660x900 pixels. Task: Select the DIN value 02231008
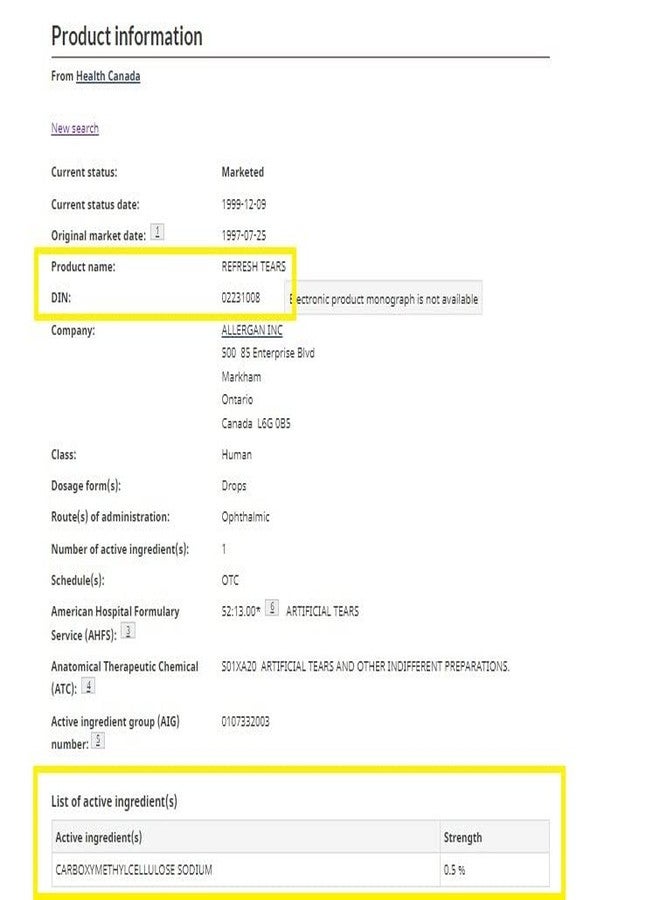241,297
